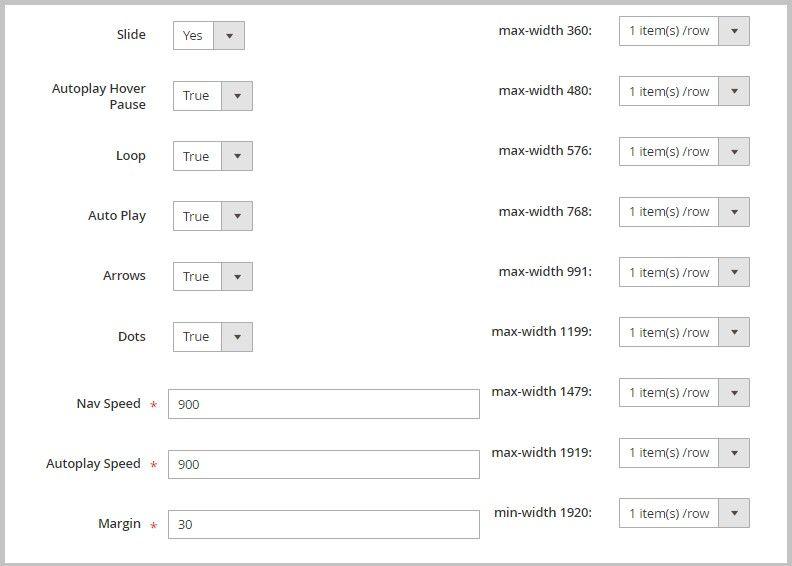Image resolution: width=792 pixels, height=566 pixels.
Task: Open the max-width 1479 items dropdown
Action: point(684,392)
